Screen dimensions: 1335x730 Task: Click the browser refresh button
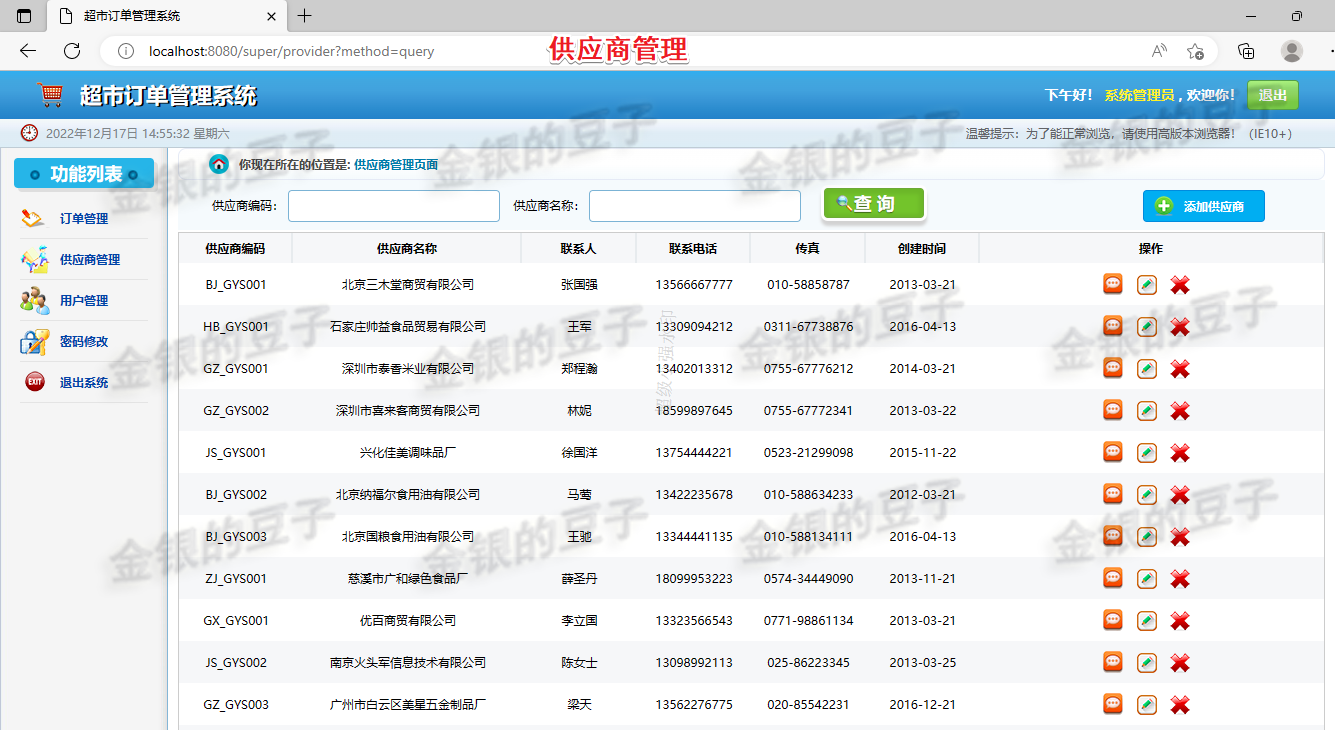click(68, 50)
